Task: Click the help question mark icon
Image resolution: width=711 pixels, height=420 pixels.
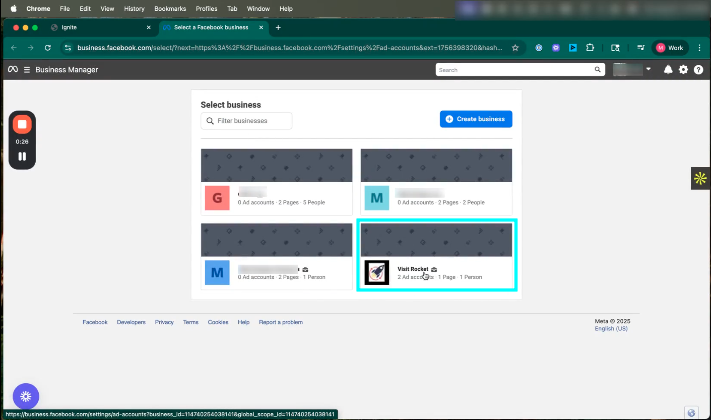Action: click(699, 70)
